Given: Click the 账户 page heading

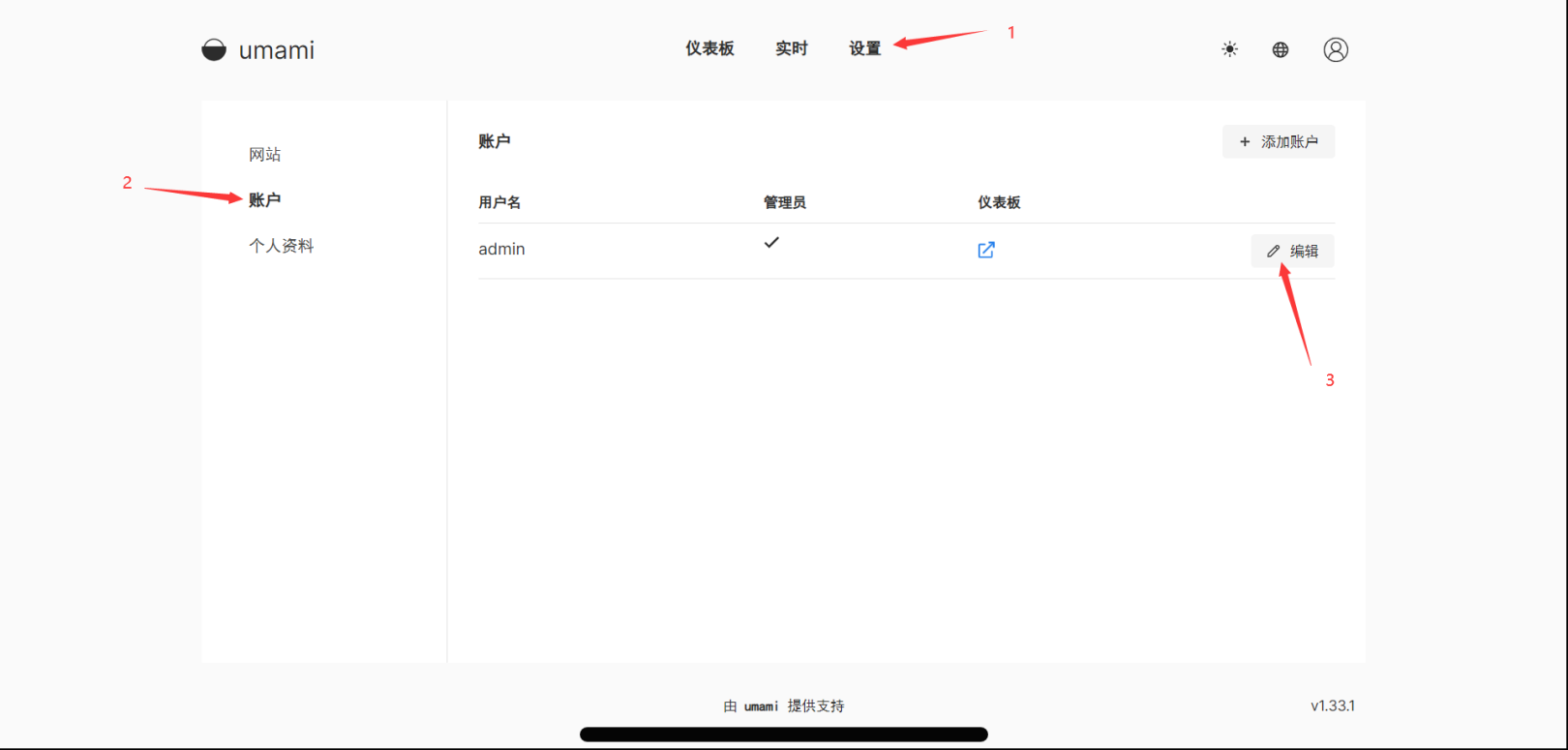Looking at the screenshot, I should tap(495, 141).
